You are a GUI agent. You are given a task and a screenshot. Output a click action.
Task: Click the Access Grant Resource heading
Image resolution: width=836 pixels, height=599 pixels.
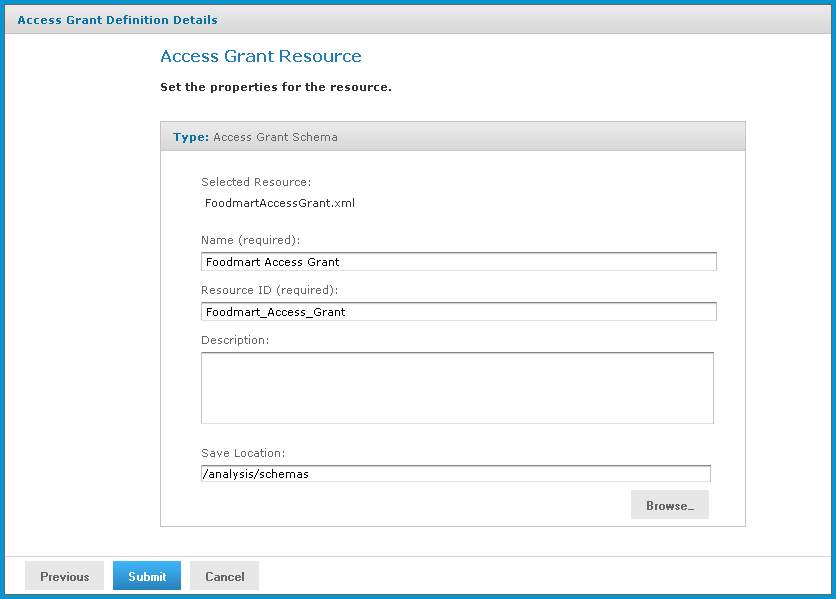[261, 56]
